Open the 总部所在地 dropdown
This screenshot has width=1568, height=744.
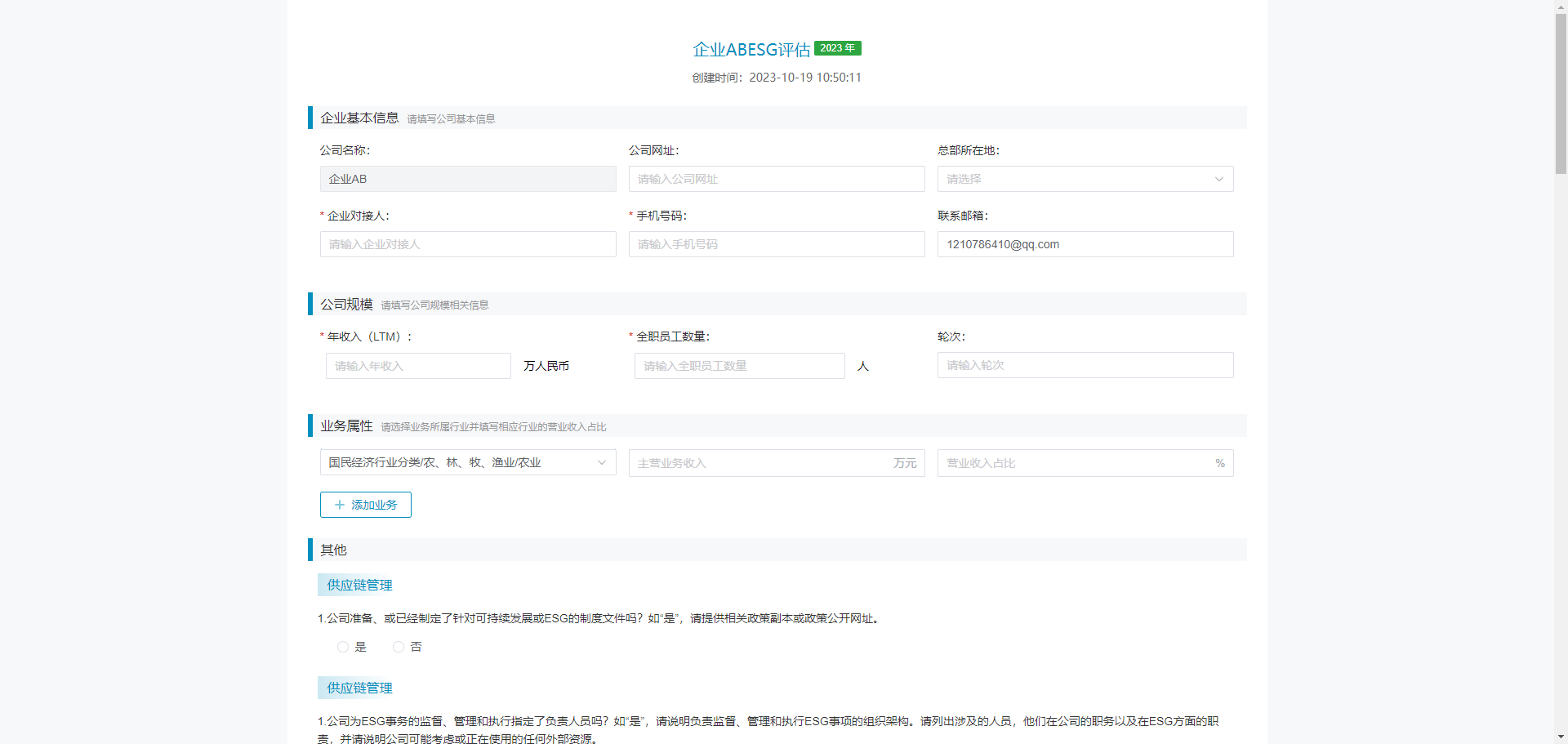coord(1074,179)
